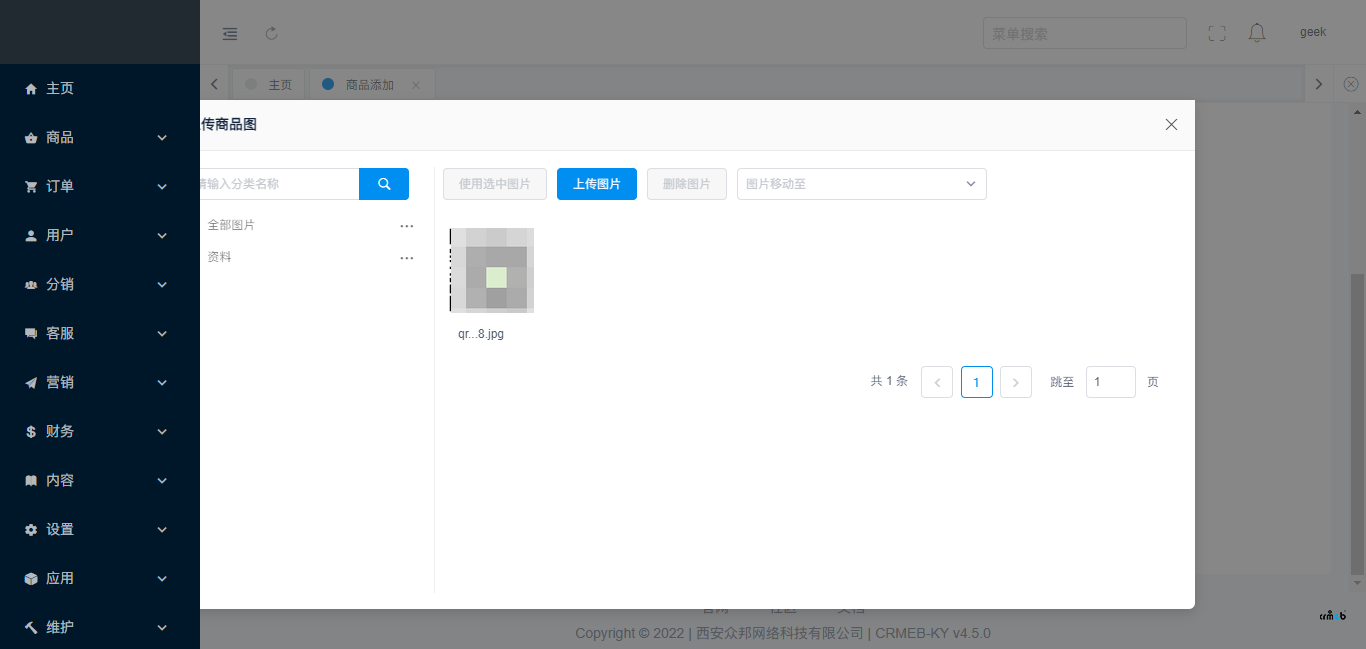
Task: Click the category name search field
Action: (278, 184)
